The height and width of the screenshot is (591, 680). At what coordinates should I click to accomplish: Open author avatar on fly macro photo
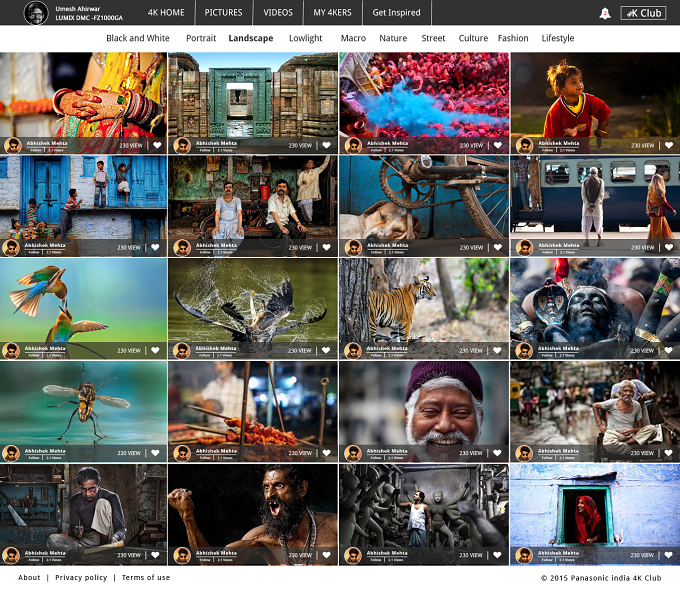pyautogui.click(x=11, y=453)
